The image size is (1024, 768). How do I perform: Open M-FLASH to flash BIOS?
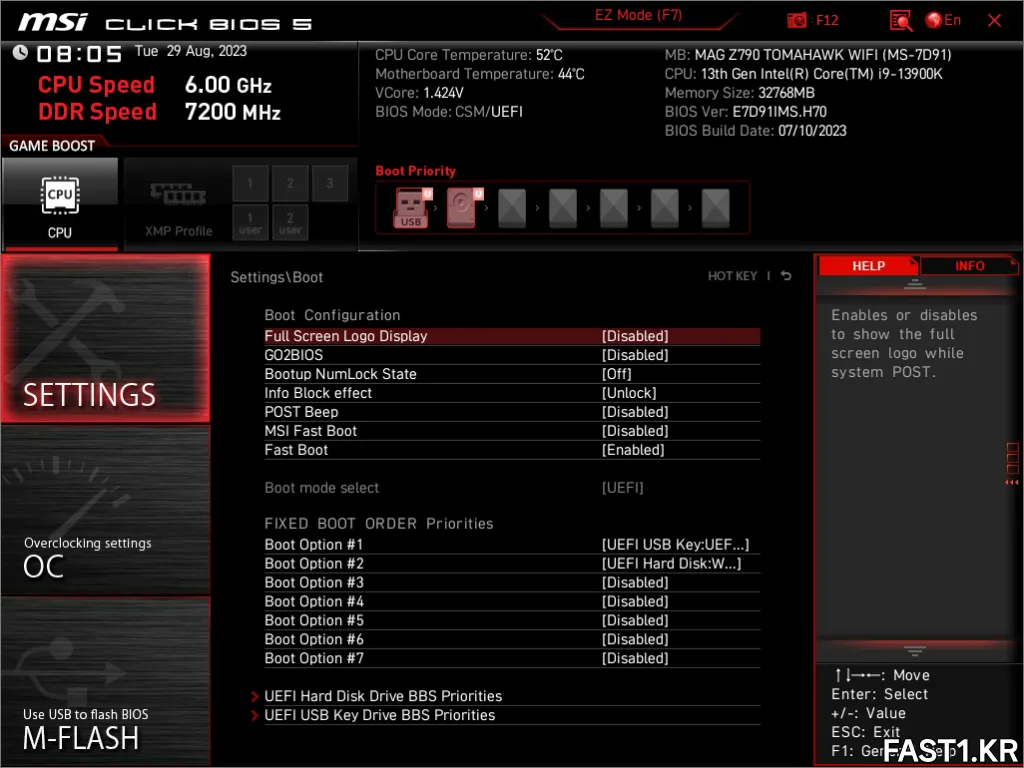click(x=106, y=681)
